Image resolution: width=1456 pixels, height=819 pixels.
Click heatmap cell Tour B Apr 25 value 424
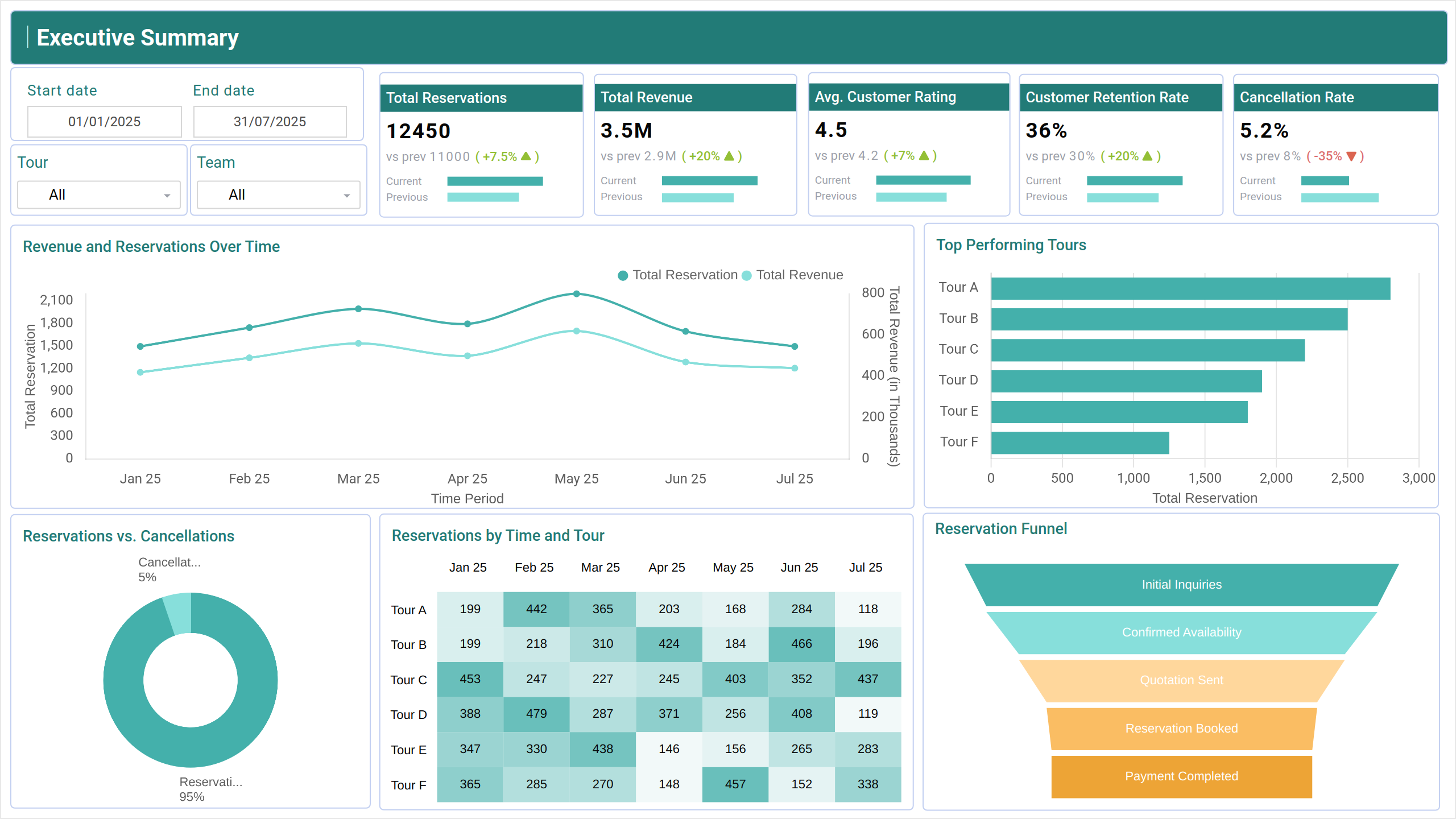669,644
